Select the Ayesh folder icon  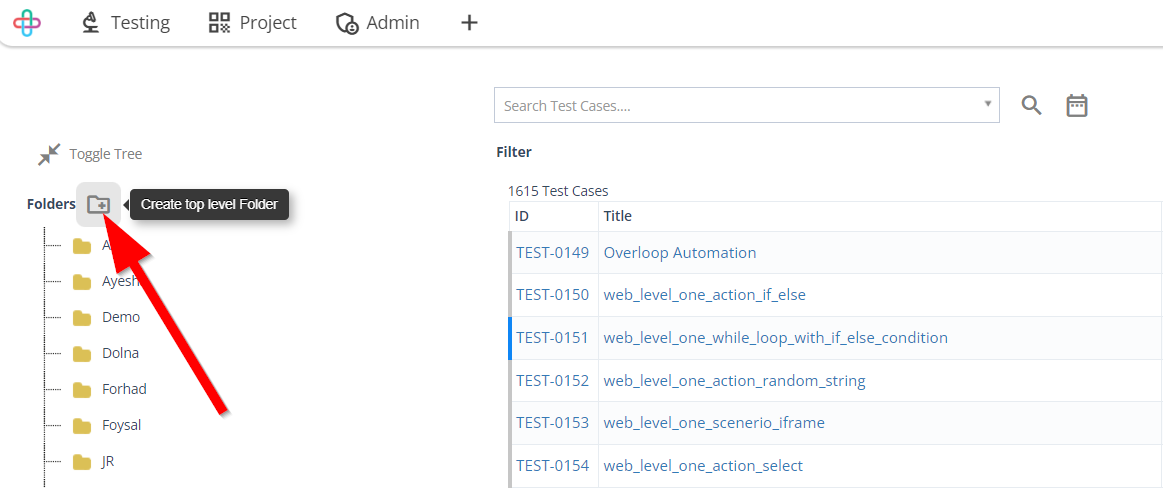click(x=82, y=282)
